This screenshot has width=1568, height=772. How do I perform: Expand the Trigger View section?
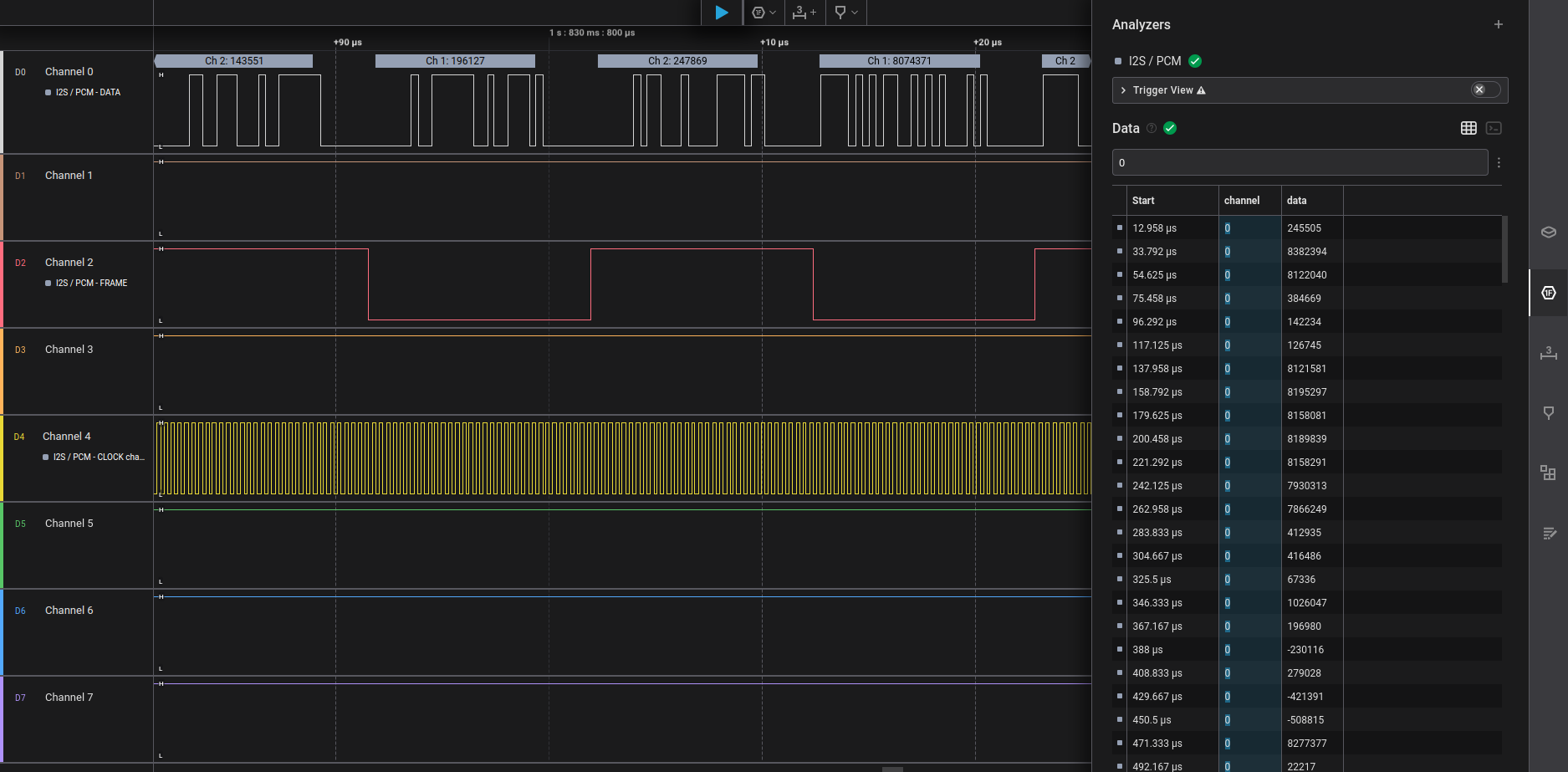point(1123,90)
